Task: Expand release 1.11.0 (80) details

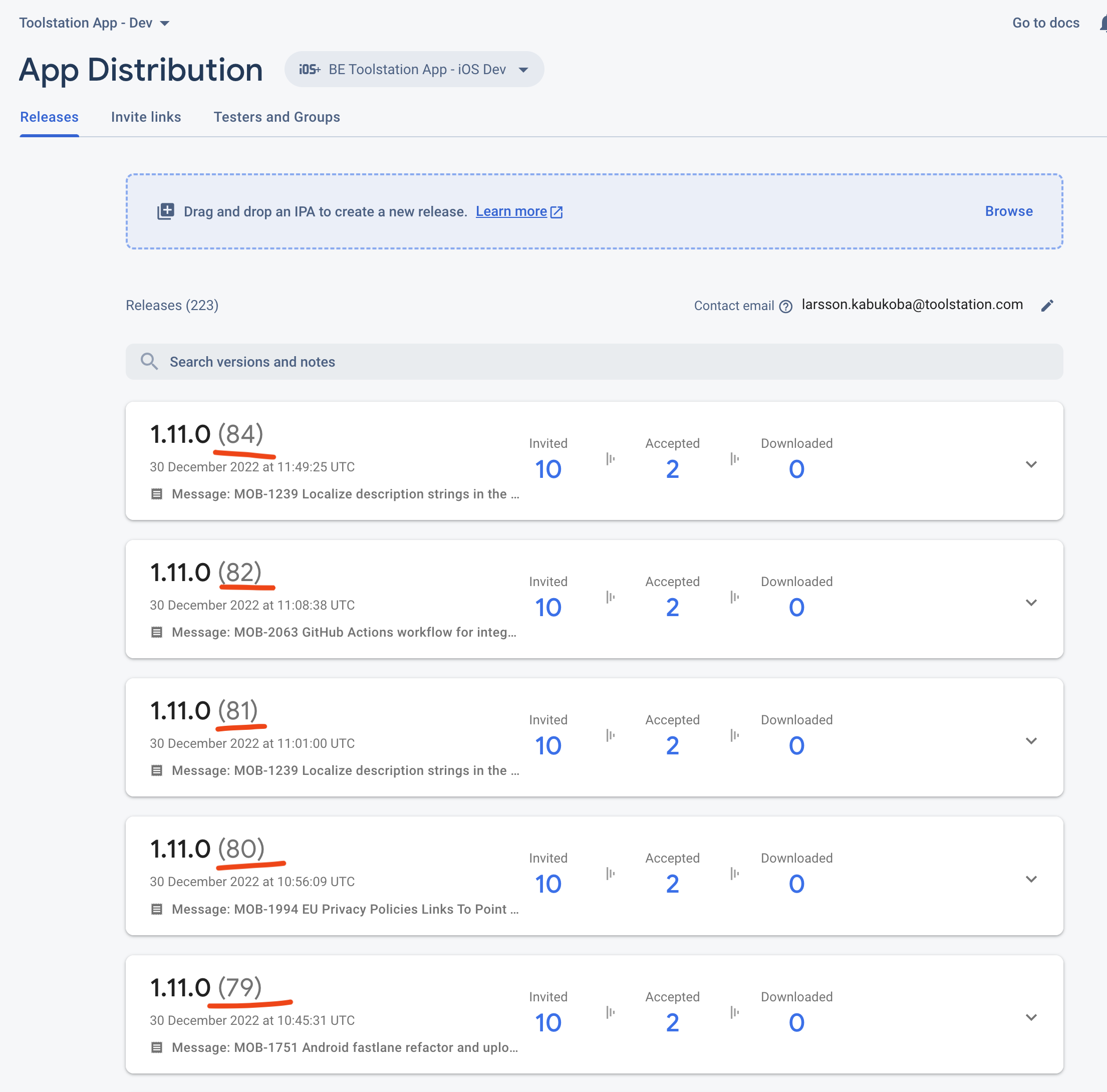Action: coord(1031,879)
